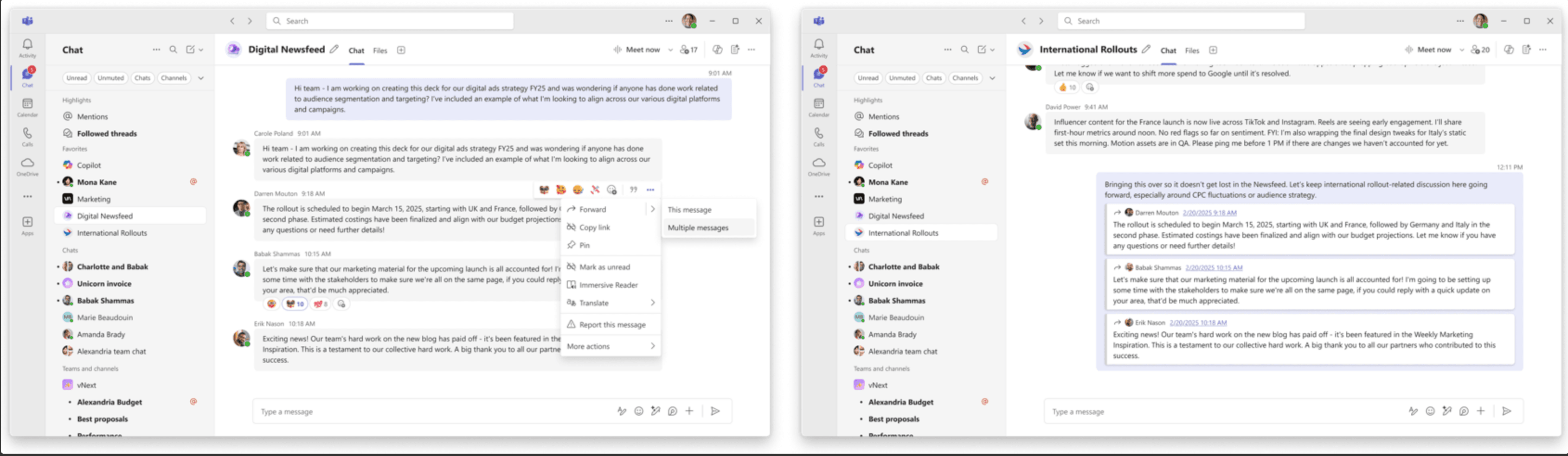Expand the Translate submenu in context menu
Viewport: 1568px width, 456px height.
pos(653,303)
